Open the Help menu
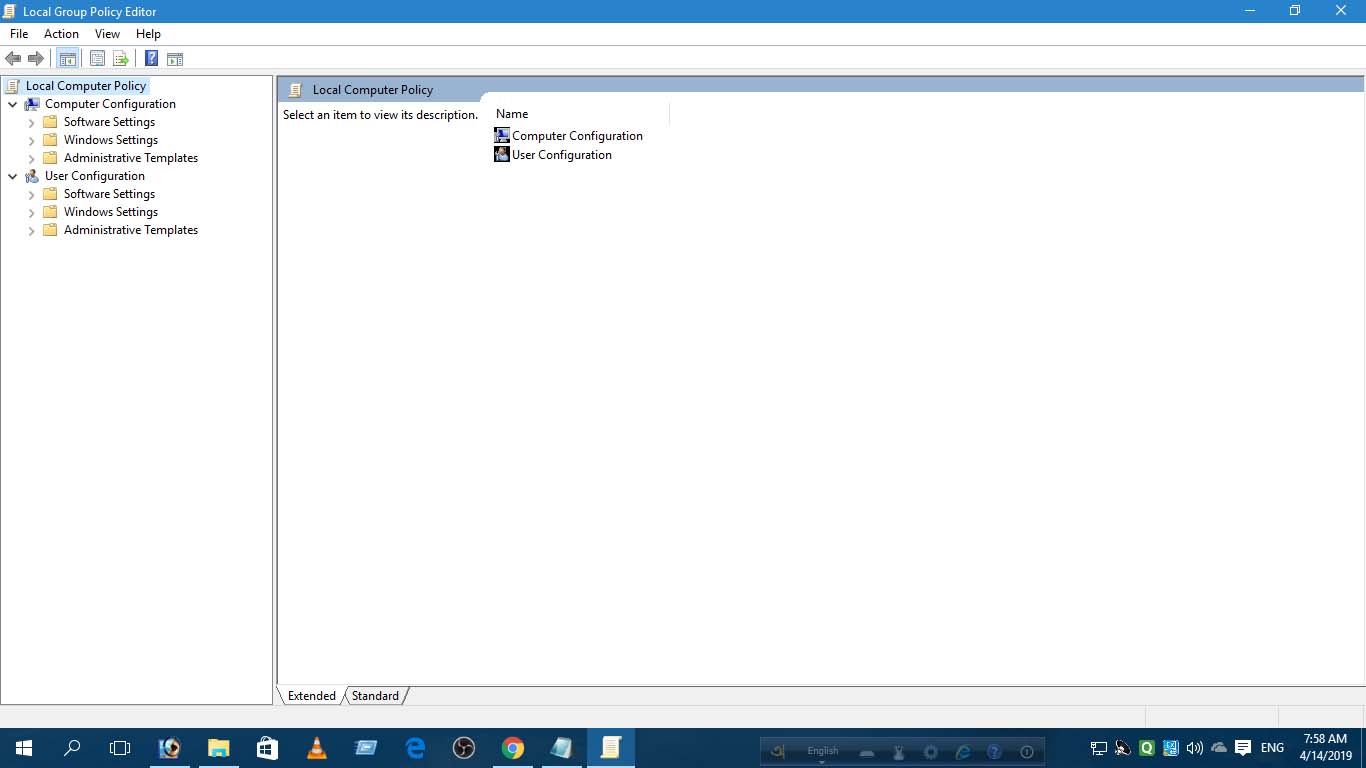The image size is (1366, 768). 148,34
